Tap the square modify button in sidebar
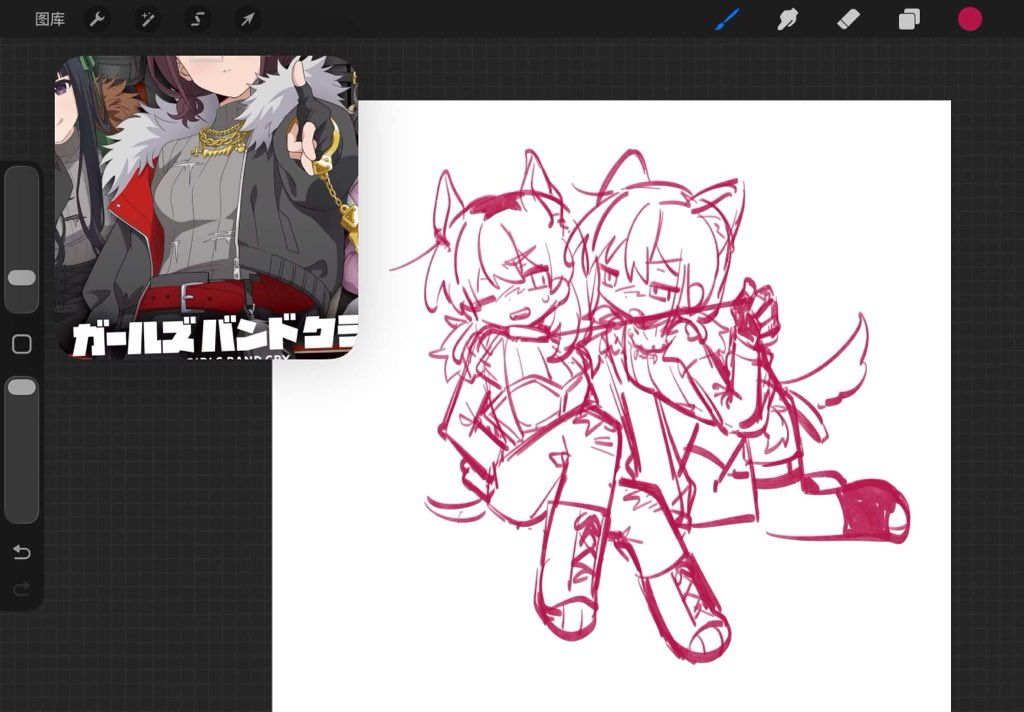 (22, 344)
